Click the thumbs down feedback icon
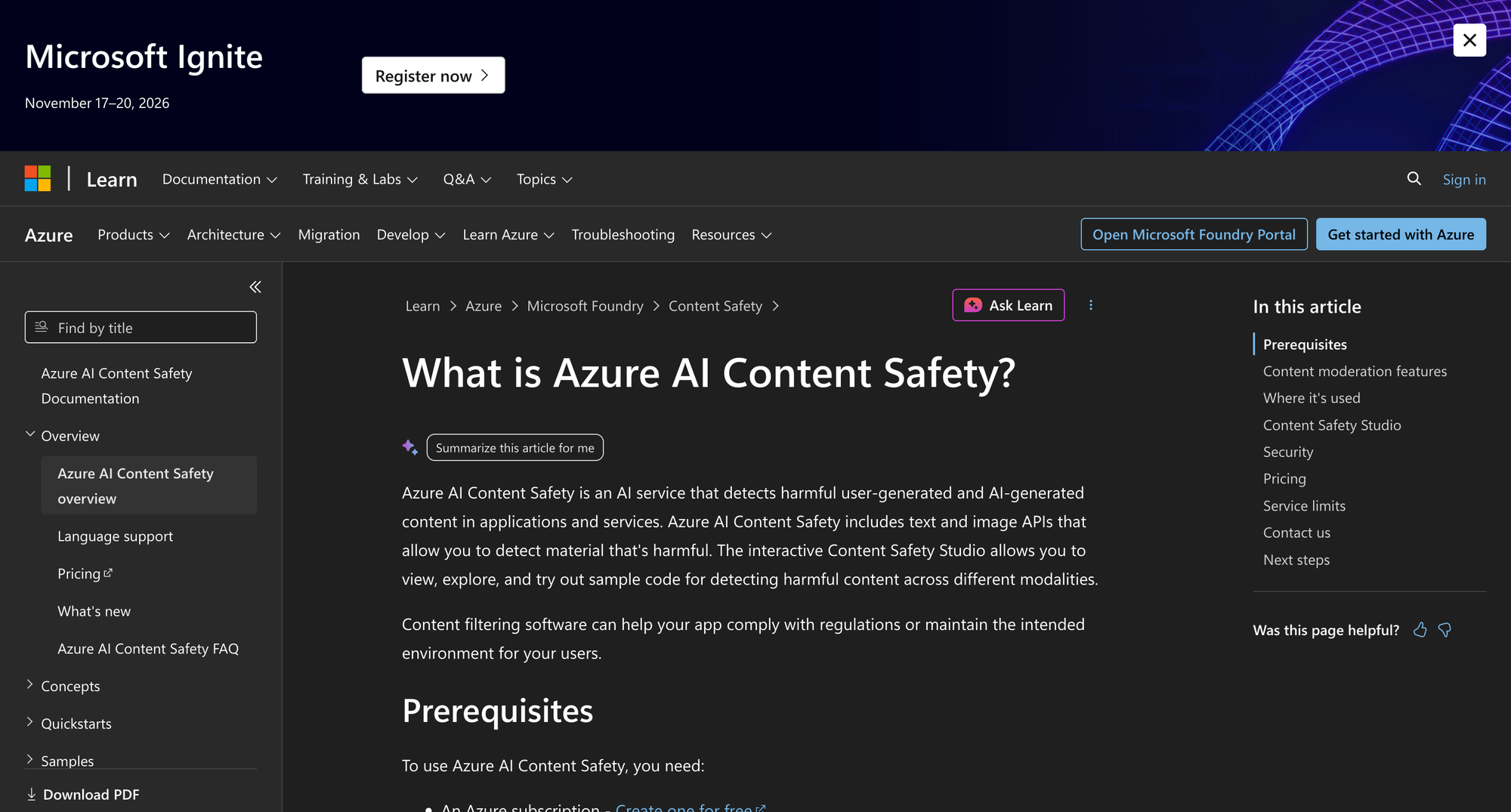 pos(1445,630)
